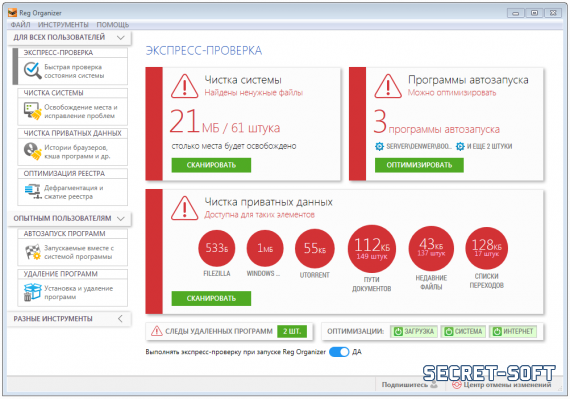Viewport: 570px width, 399px height.
Task: Click the 128КБ jump lists circle
Action: tap(486, 248)
